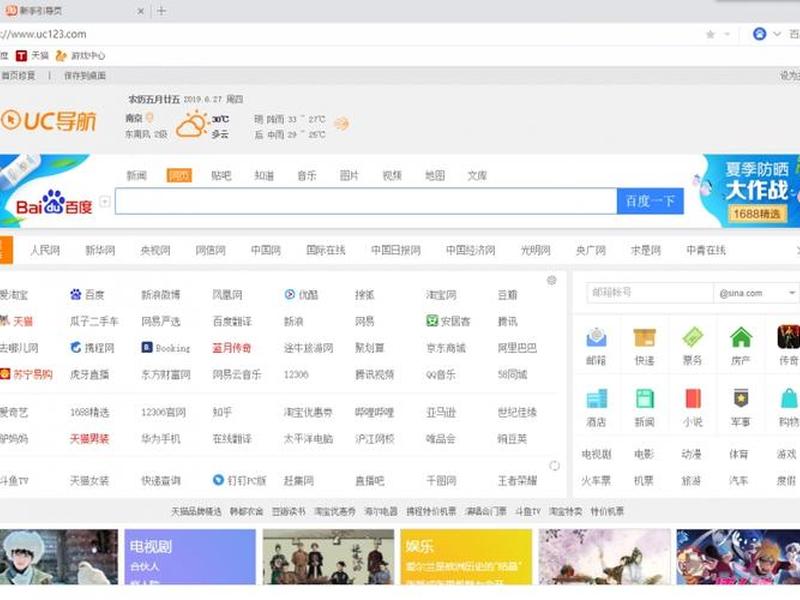The height and width of the screenshot is (600, 800).
Task: Select the 地图 search tab
Action: (x=435, y=176)
